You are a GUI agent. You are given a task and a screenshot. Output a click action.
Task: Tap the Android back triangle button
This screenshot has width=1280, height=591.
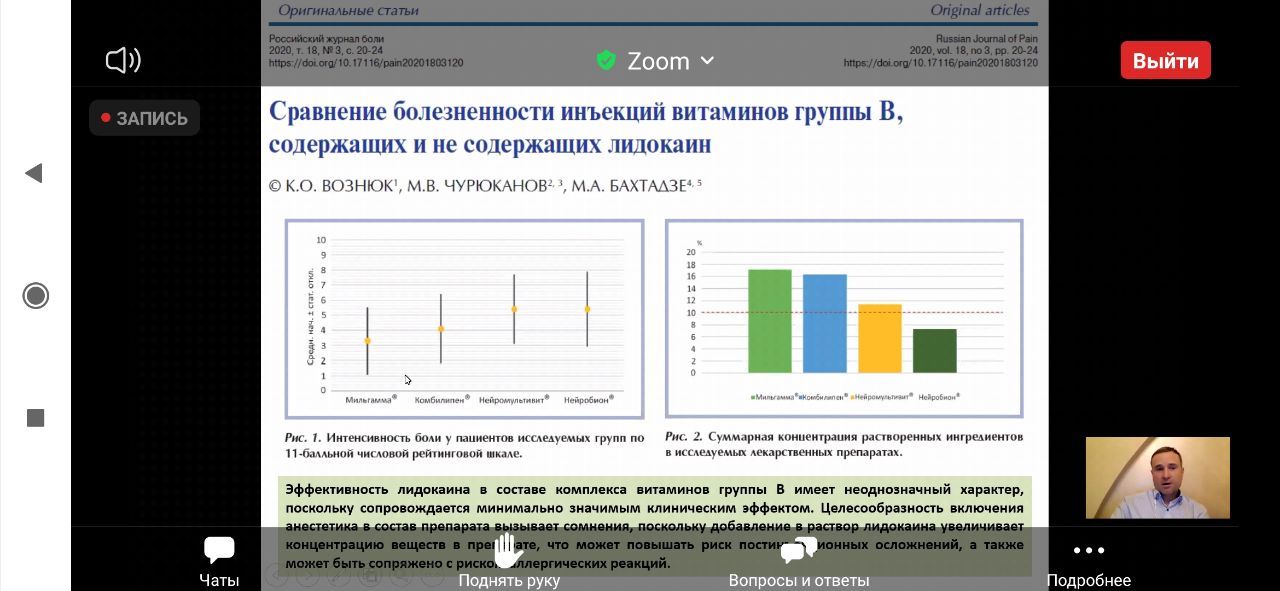click(x=34, y=173)
